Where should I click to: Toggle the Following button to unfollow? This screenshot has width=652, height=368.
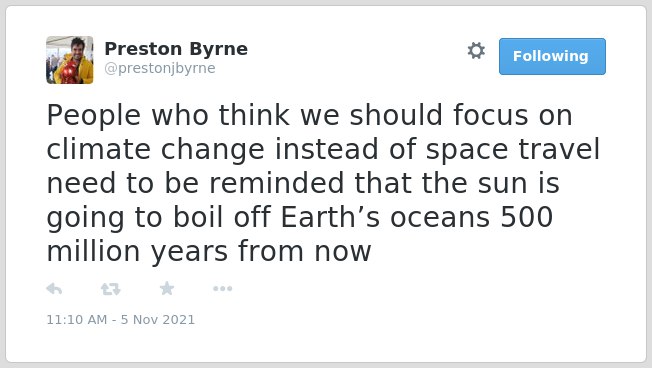(x=552, y=57)
